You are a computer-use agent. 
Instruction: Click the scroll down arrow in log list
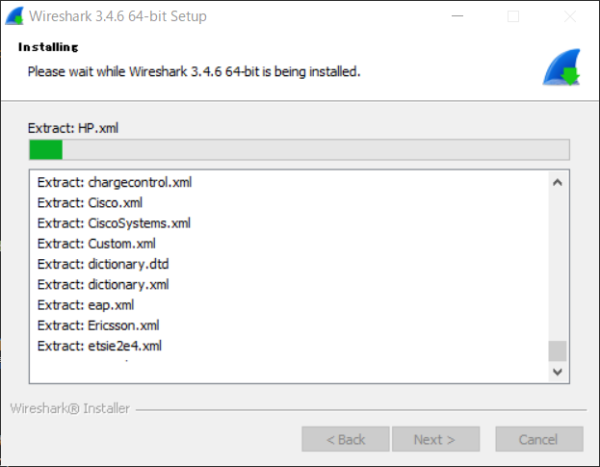(x=558, y=371)
